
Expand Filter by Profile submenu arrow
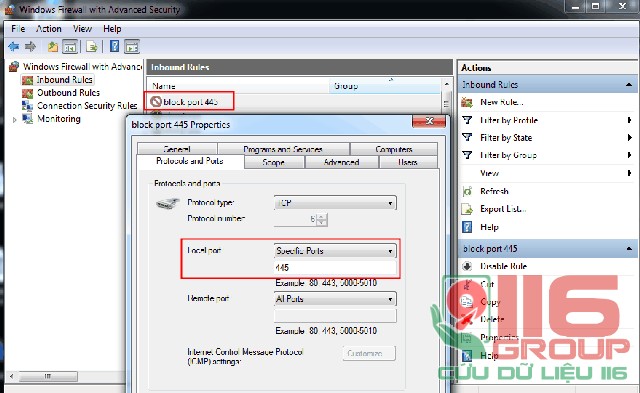[629, 120]
